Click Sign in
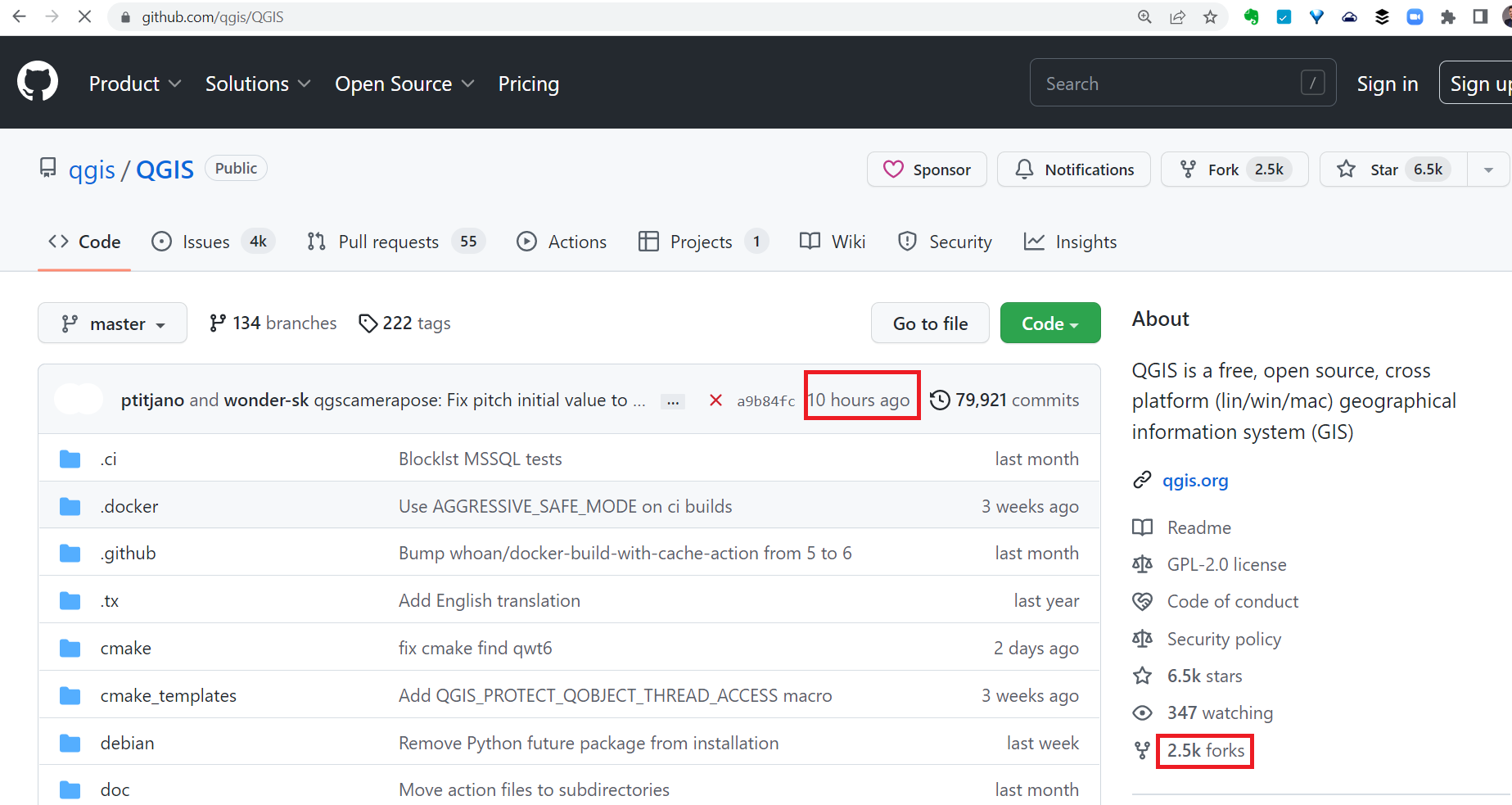1512x805 pixels. (x=1388, y=84)
